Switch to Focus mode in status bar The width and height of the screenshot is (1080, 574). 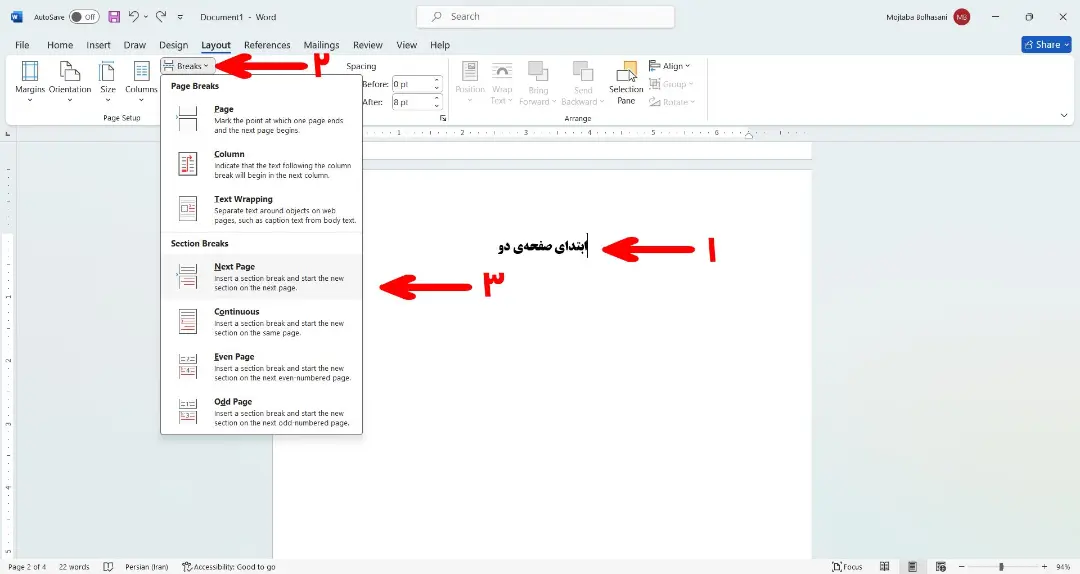[x=847, y=566]
